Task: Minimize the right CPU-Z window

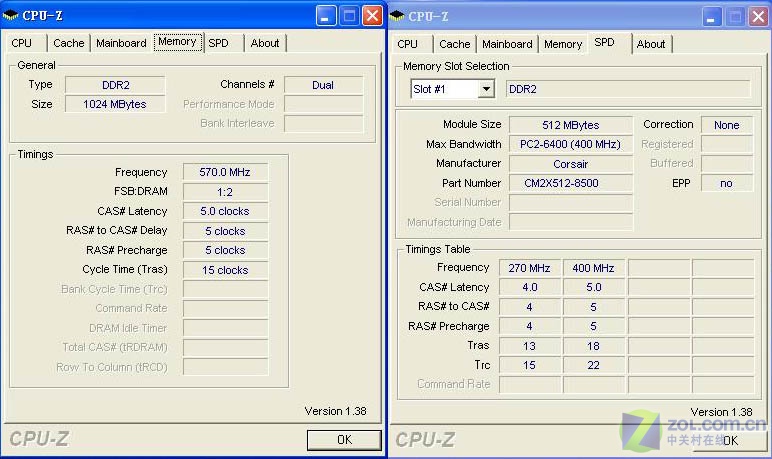Action: (x=710, y=17)
